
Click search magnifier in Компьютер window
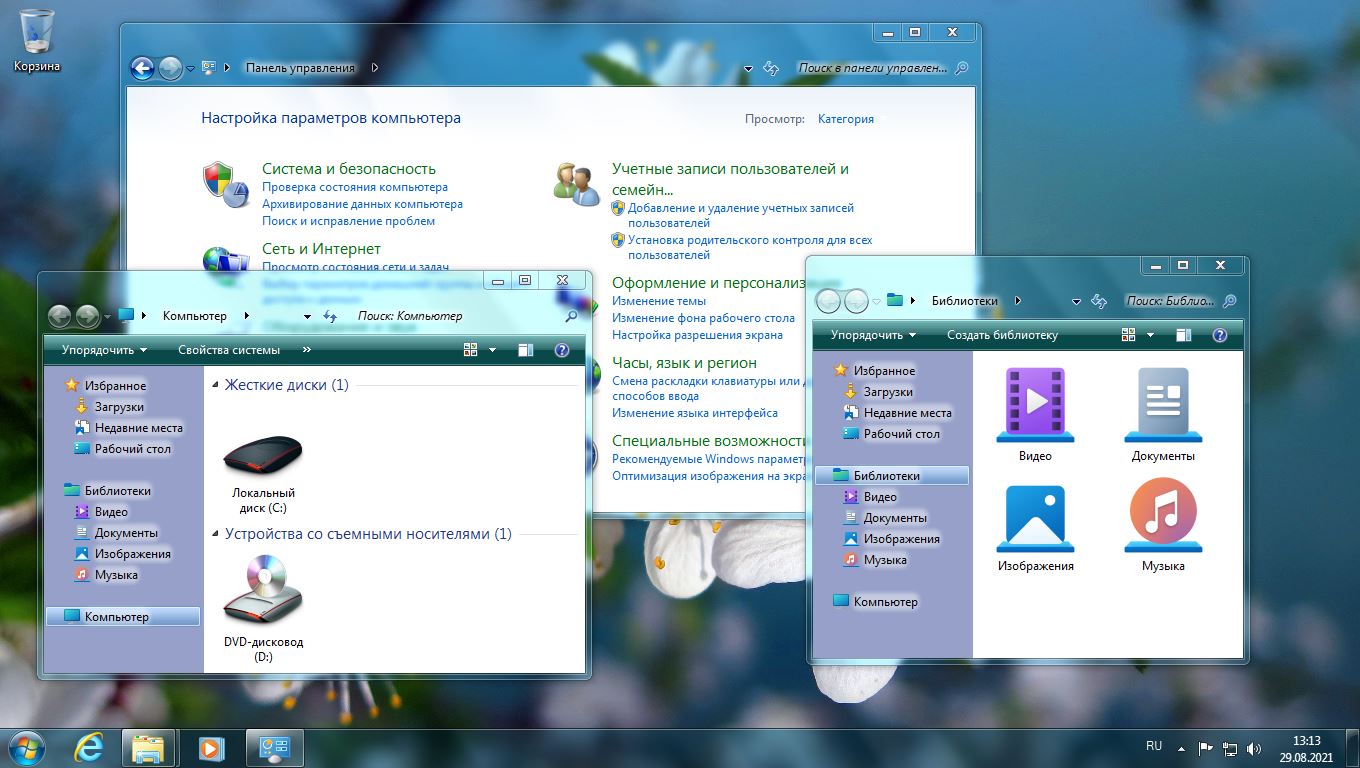[572, 316]
